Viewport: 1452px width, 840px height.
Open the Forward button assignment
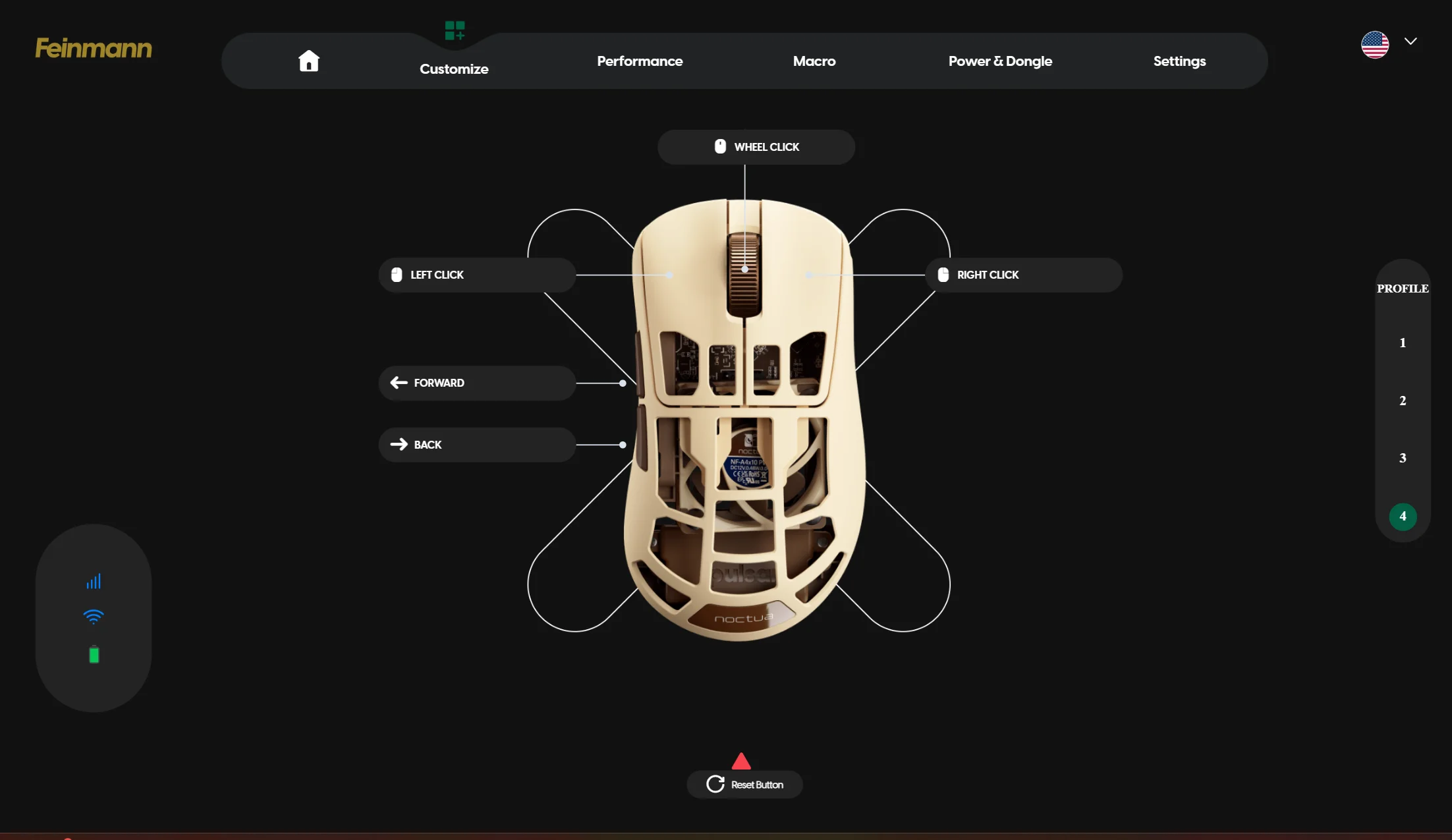[477, 383]
